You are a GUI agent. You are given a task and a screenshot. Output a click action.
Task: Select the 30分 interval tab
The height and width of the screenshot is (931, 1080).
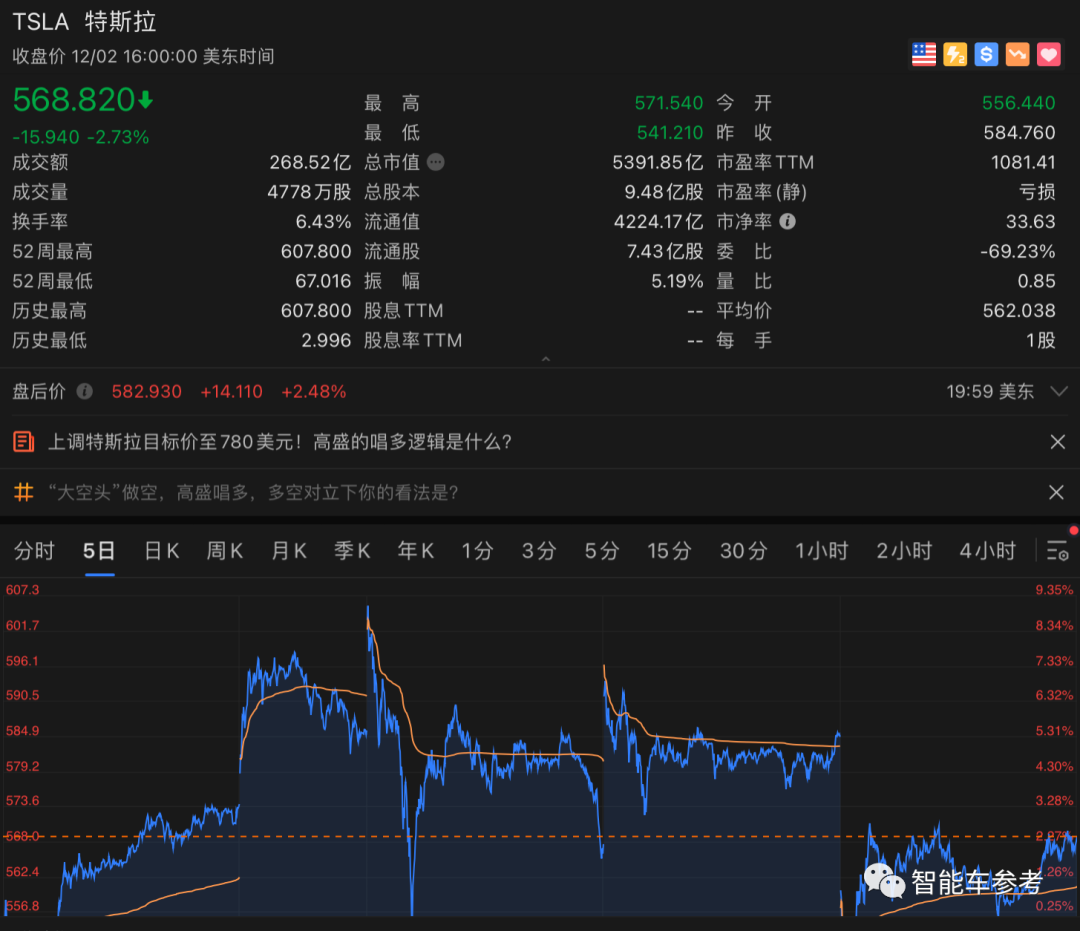pos(744,551)
